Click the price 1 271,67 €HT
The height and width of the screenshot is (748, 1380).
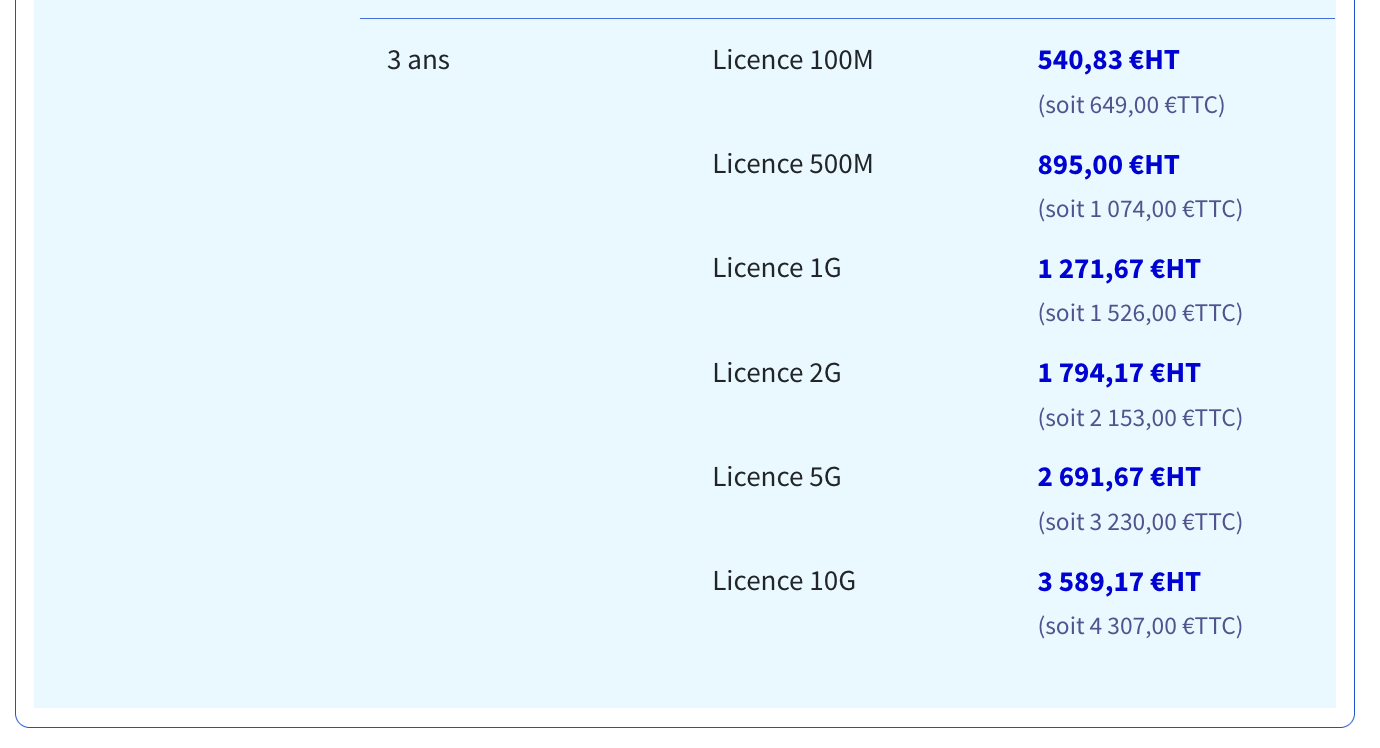pos(1119,269)
